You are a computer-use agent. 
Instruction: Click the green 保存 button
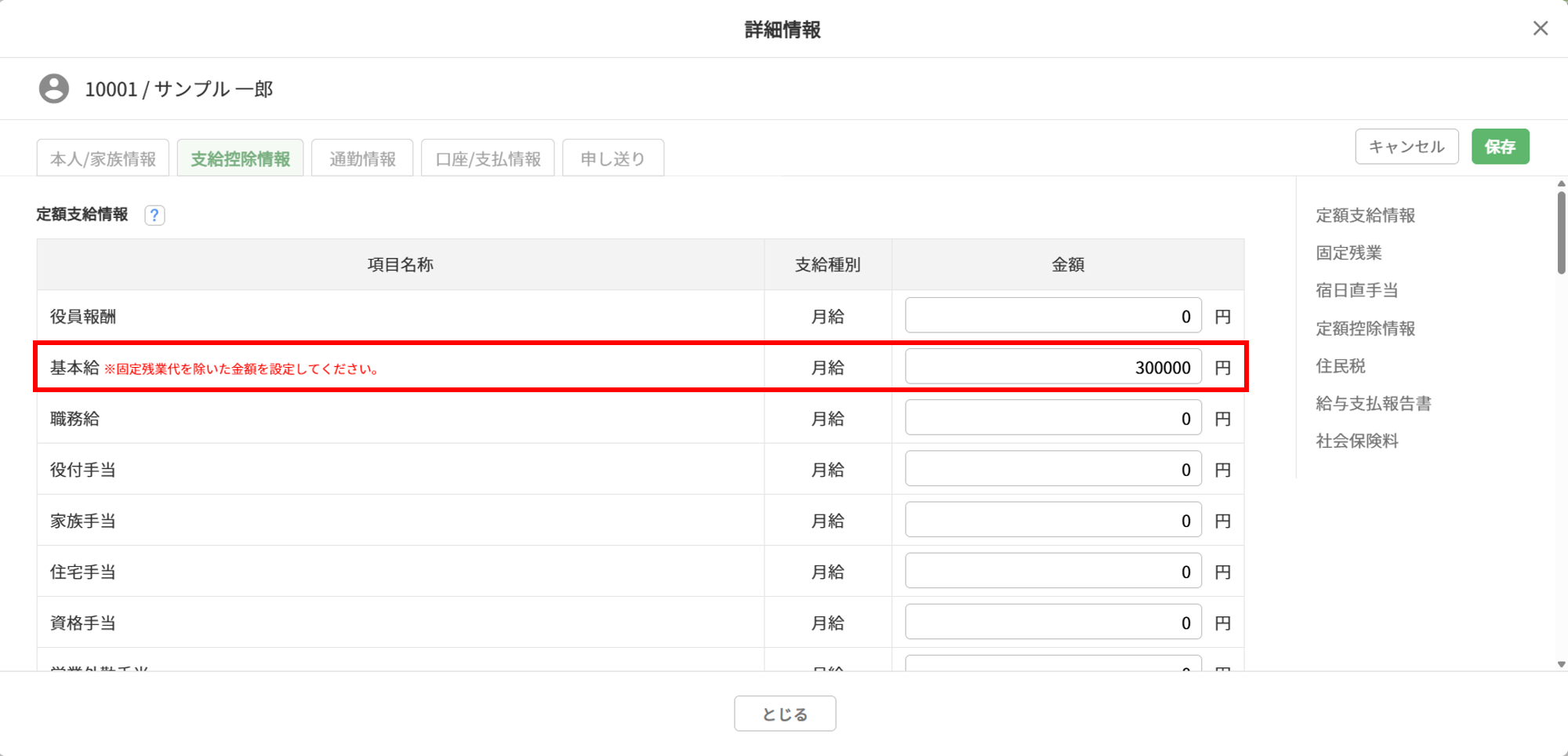[x=1500, y=147]
